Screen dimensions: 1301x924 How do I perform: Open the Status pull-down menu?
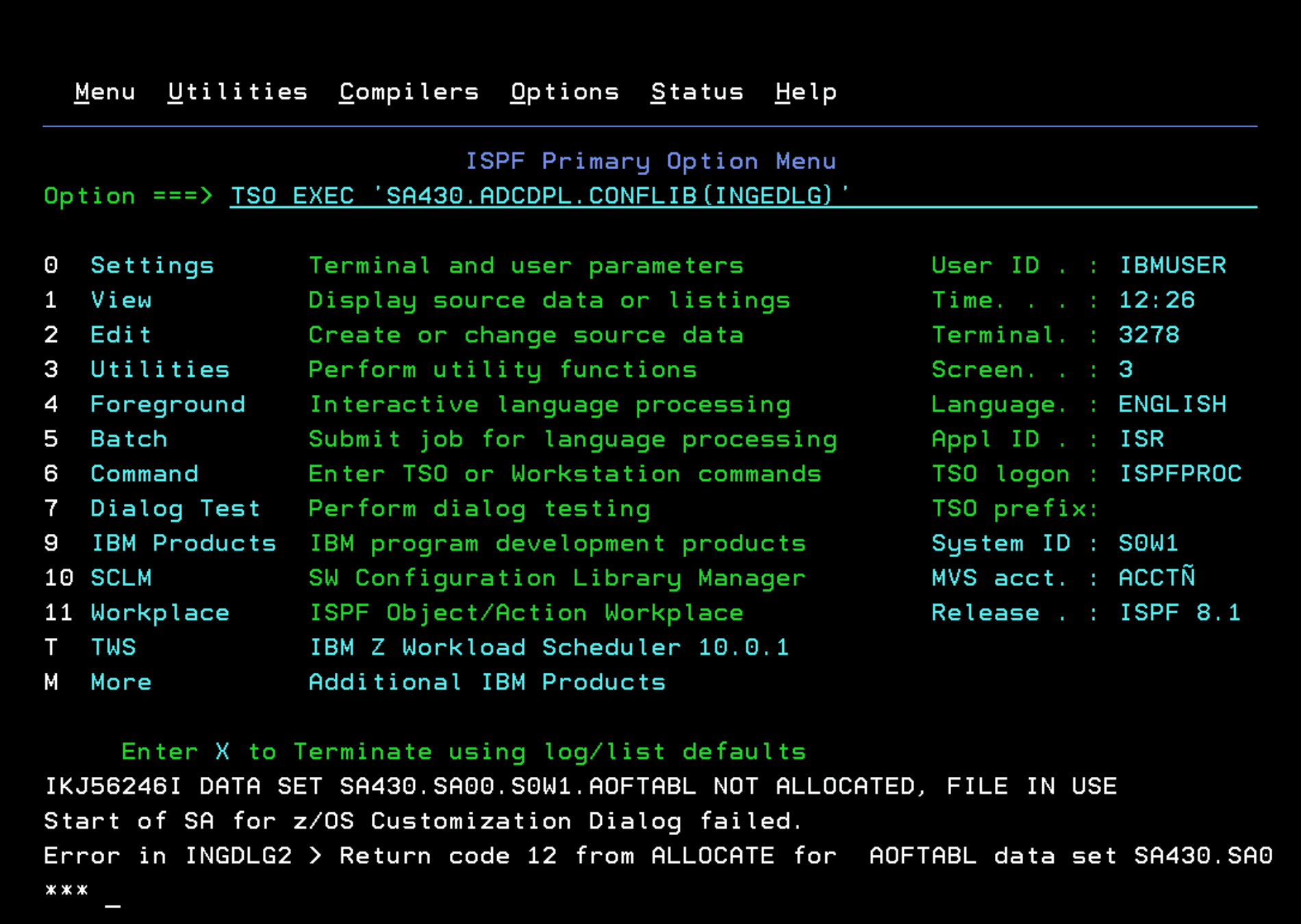pyautogui.click(x=696, y=92)
